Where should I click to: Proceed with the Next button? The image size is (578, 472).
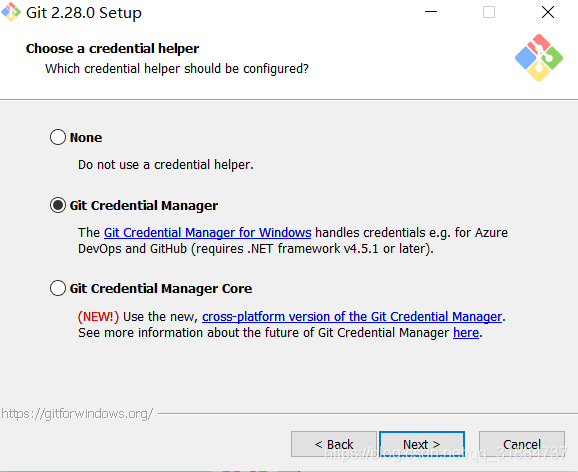tap(422, 444)
